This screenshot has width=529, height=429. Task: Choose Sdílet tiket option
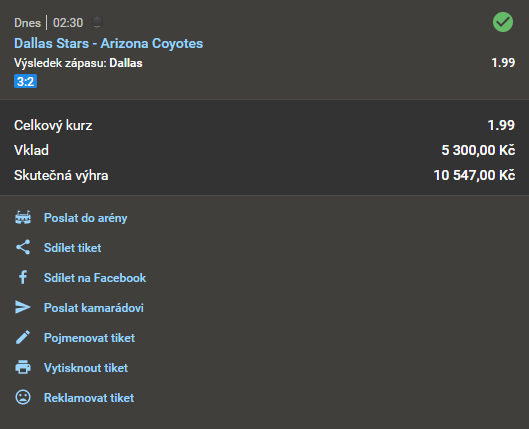point(72,248)
